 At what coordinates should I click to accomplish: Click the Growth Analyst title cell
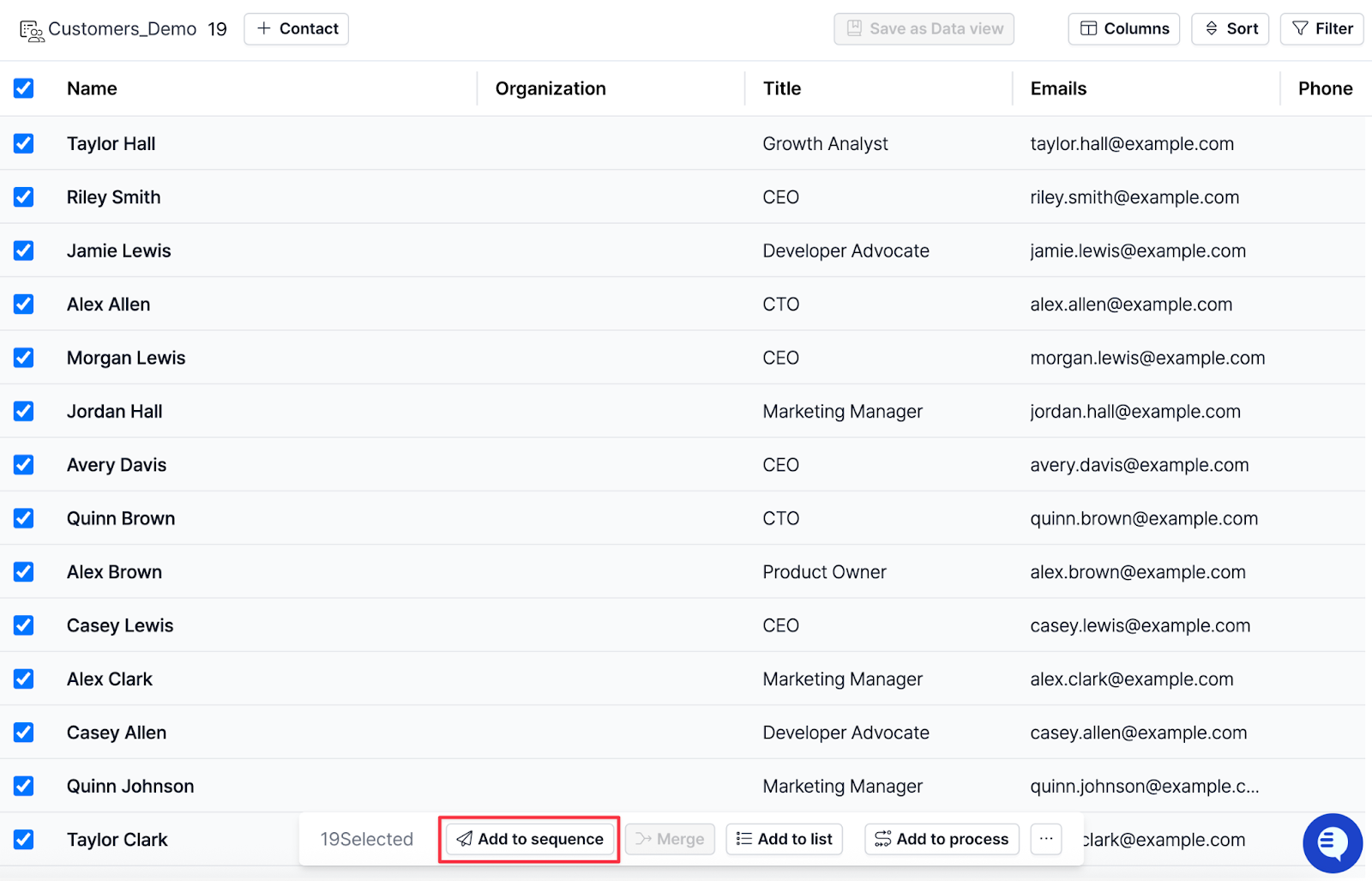[x=825, y=143]
